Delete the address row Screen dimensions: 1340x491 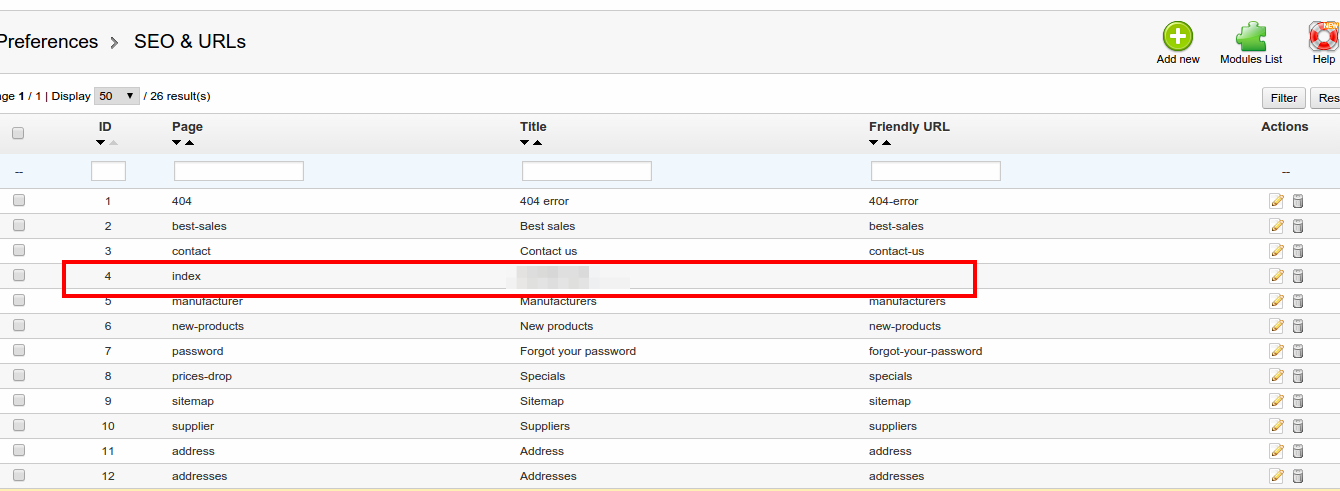1298,451
